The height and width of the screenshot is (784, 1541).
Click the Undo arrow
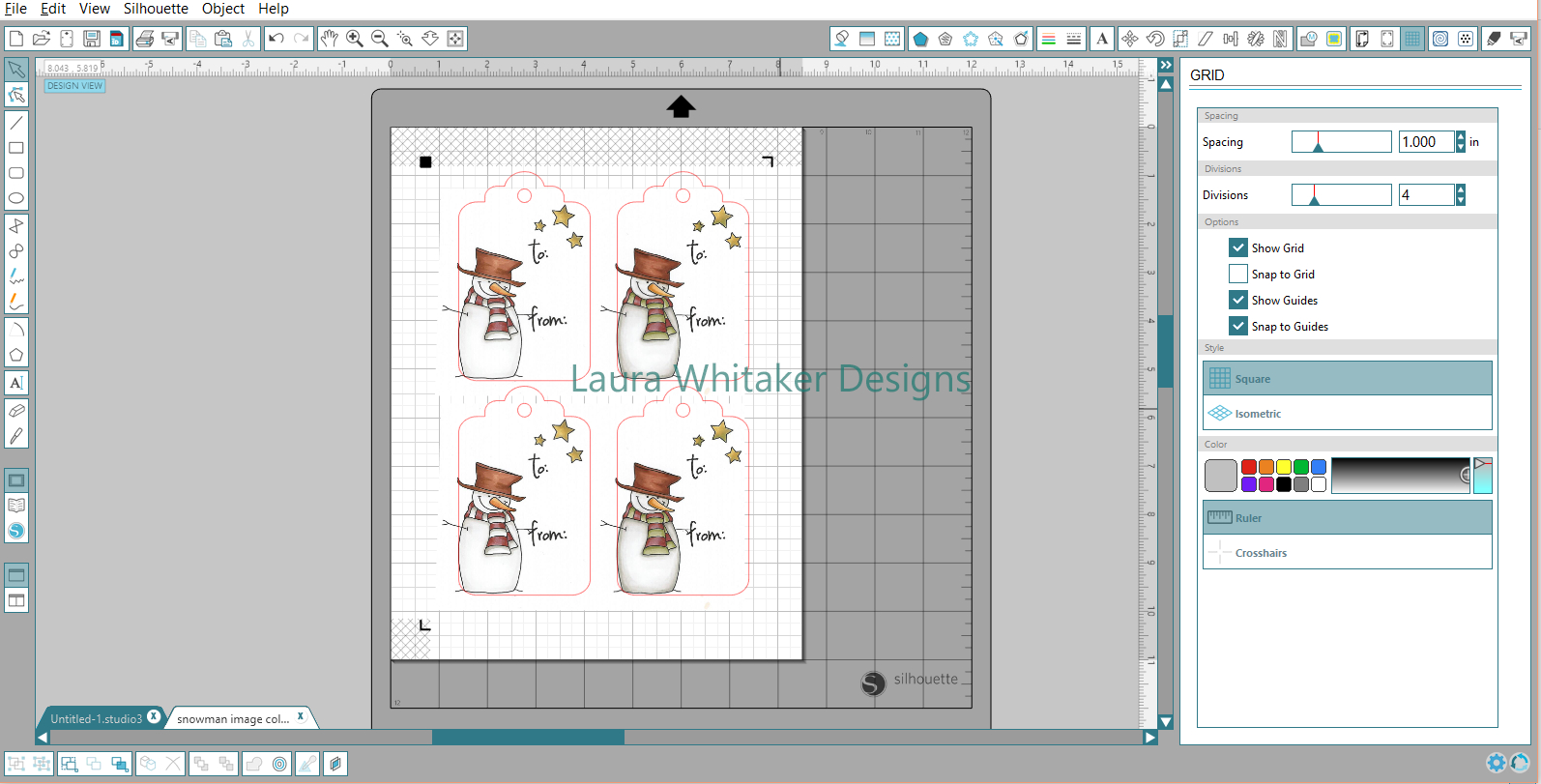(276, 39)
